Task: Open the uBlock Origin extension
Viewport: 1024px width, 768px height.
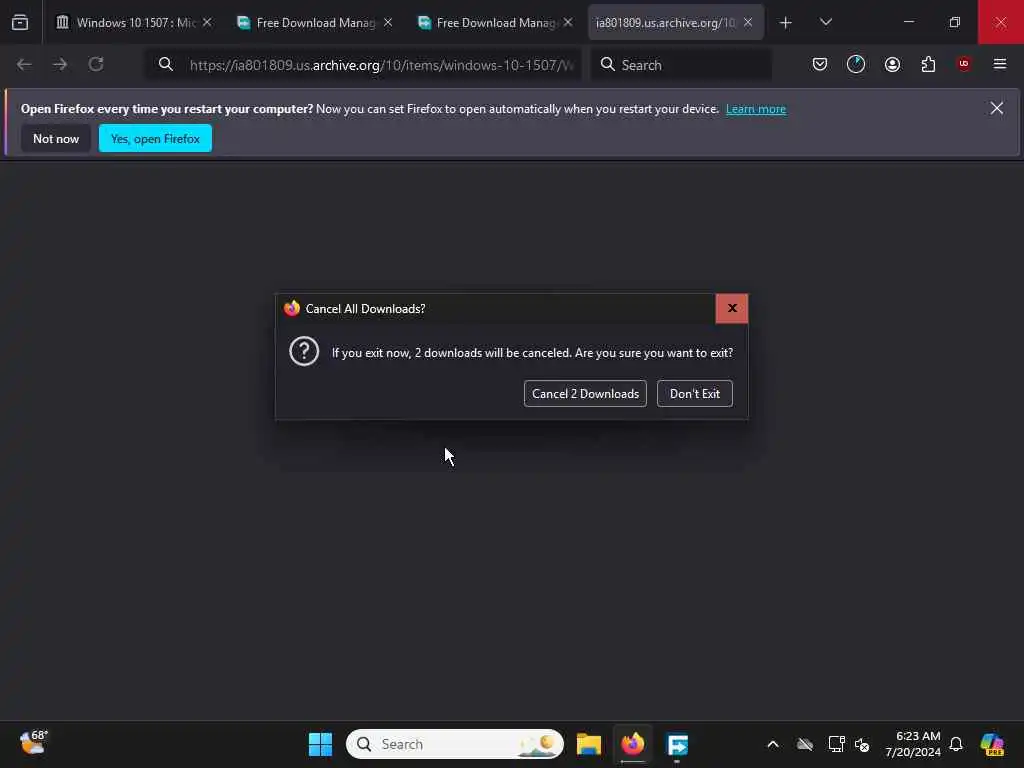Action: click(x=964, y=64)
